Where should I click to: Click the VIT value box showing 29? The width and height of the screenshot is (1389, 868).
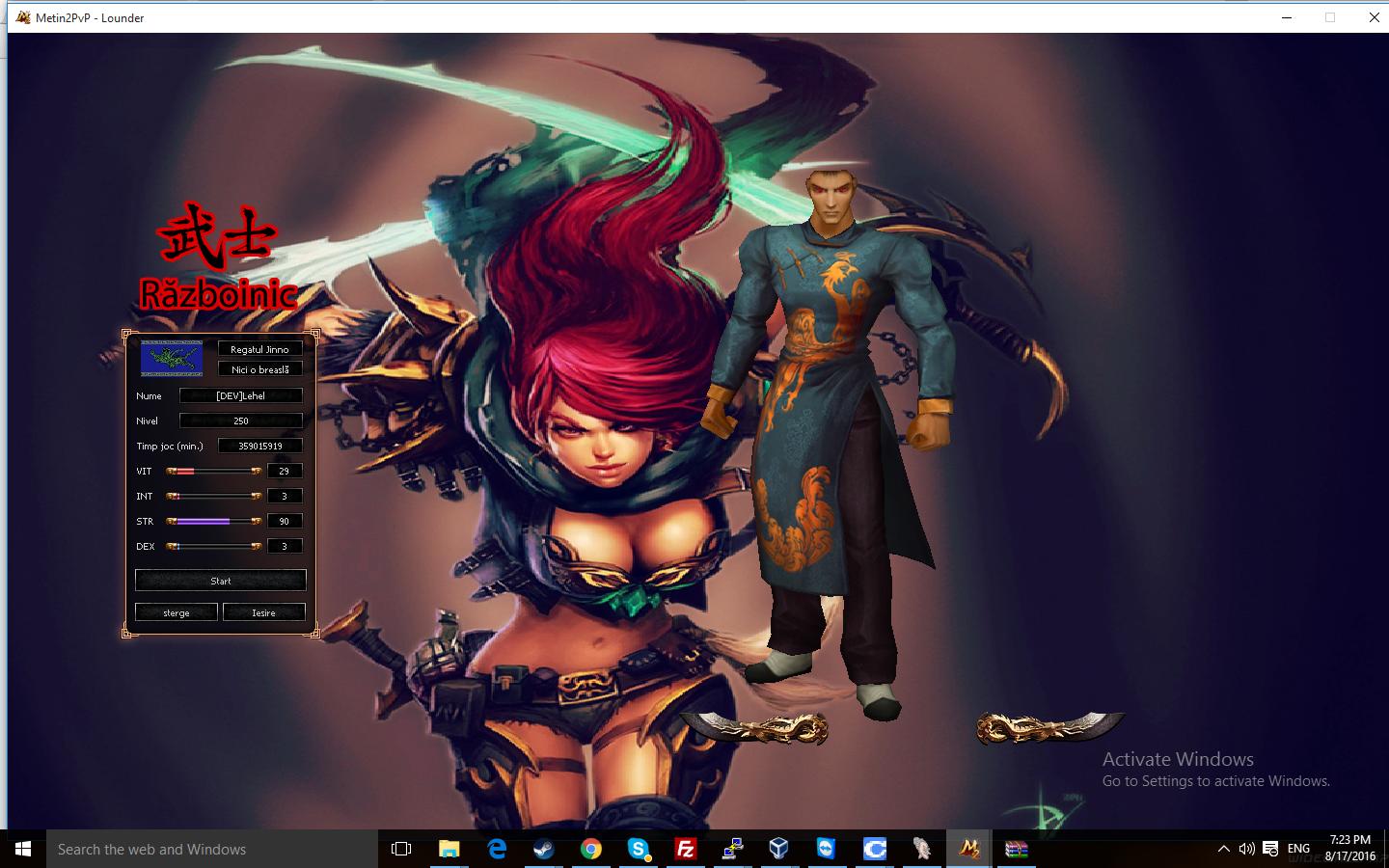285,471
